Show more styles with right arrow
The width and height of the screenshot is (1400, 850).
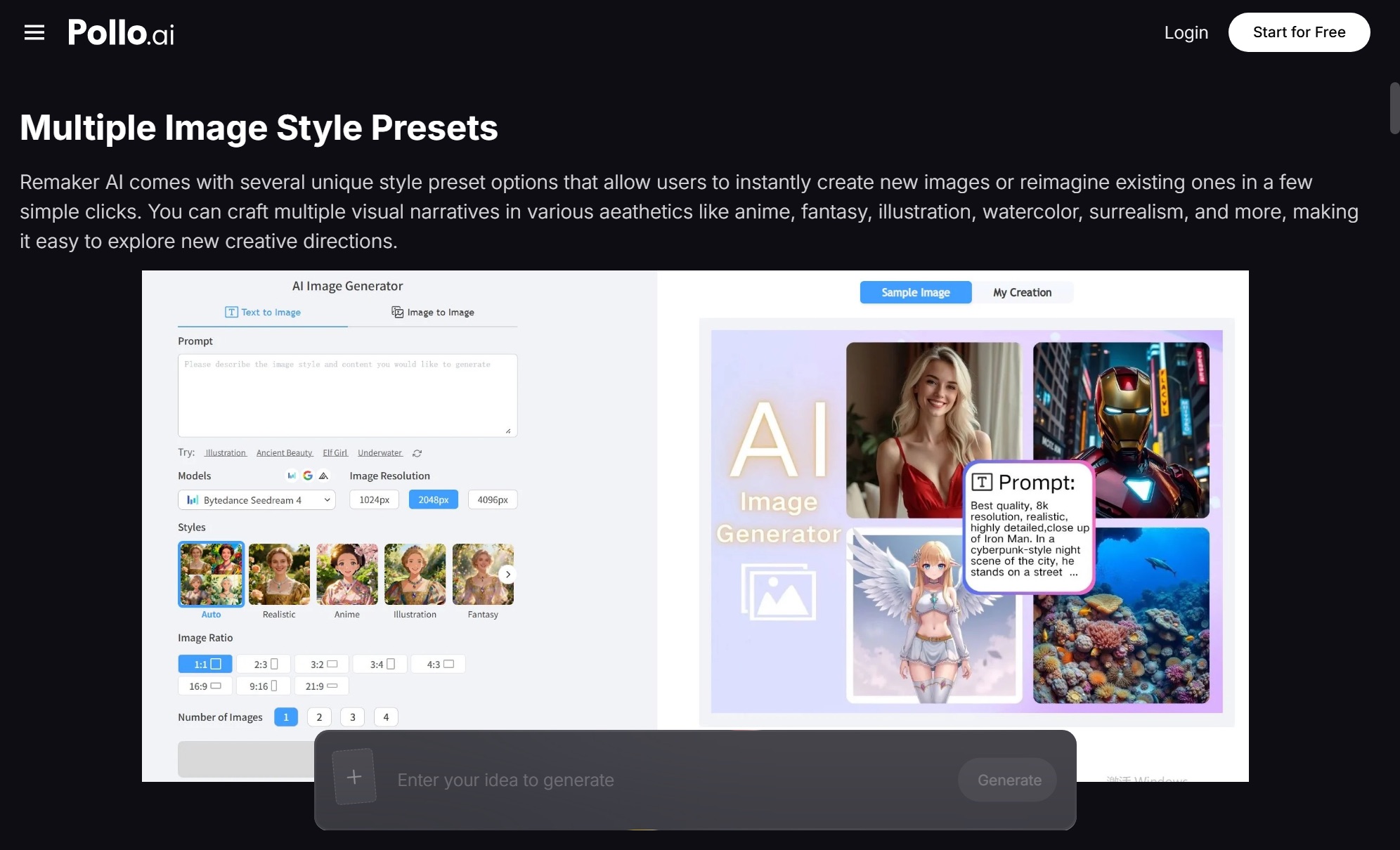[507, 574]
